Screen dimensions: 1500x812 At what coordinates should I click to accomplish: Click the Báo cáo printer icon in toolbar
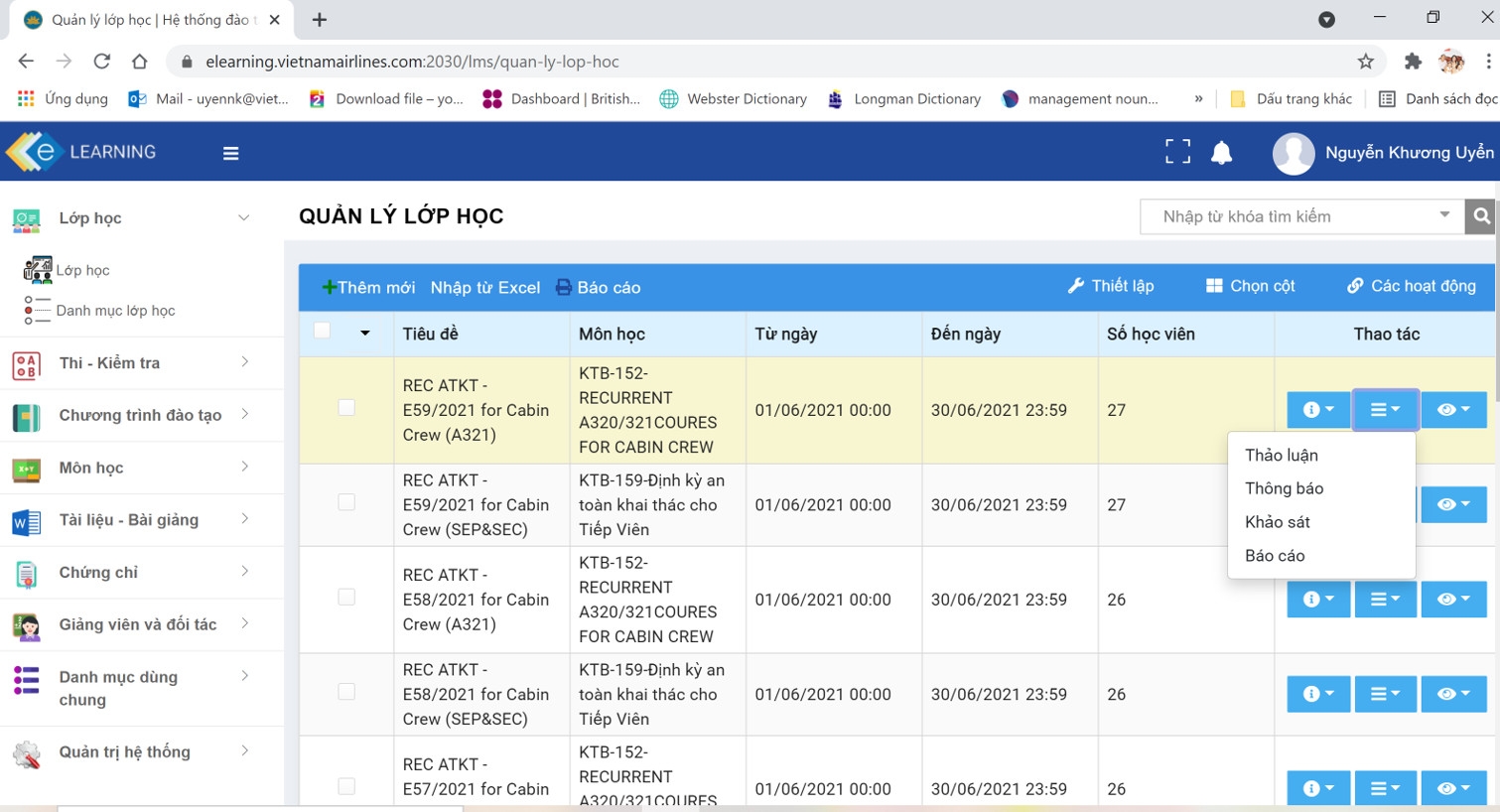coord(564,287)
